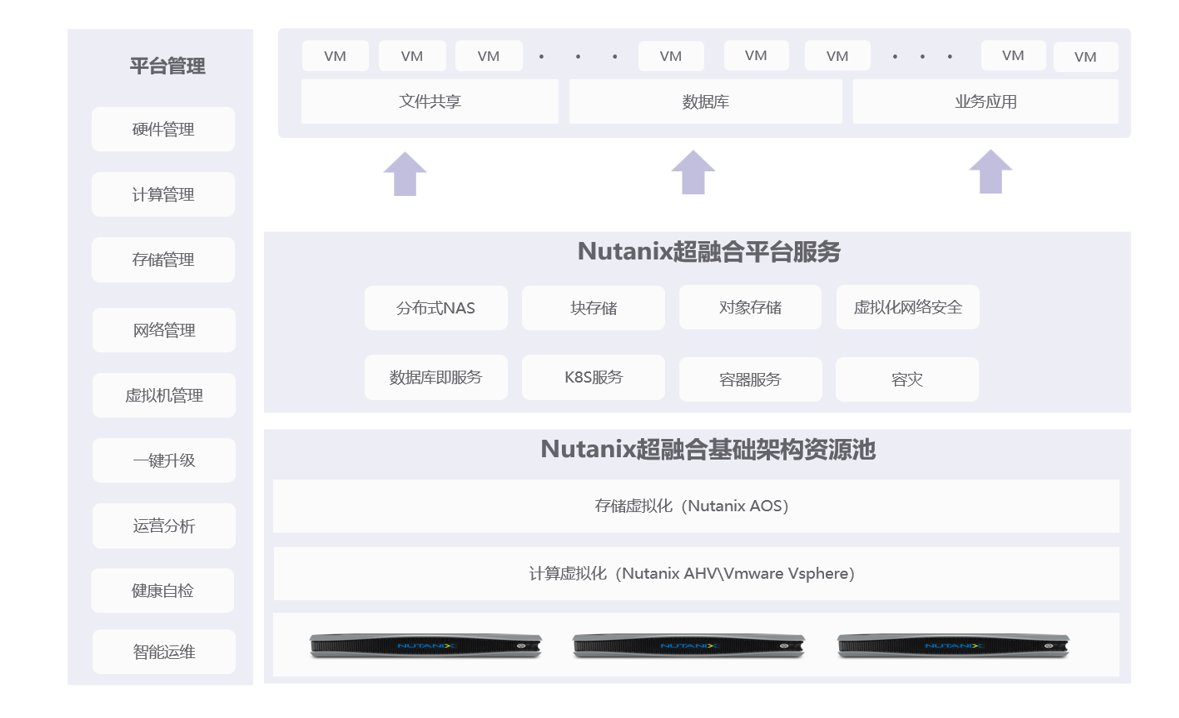Click the 块存储 service box
1179x718 pixels.
click(593, 307)
